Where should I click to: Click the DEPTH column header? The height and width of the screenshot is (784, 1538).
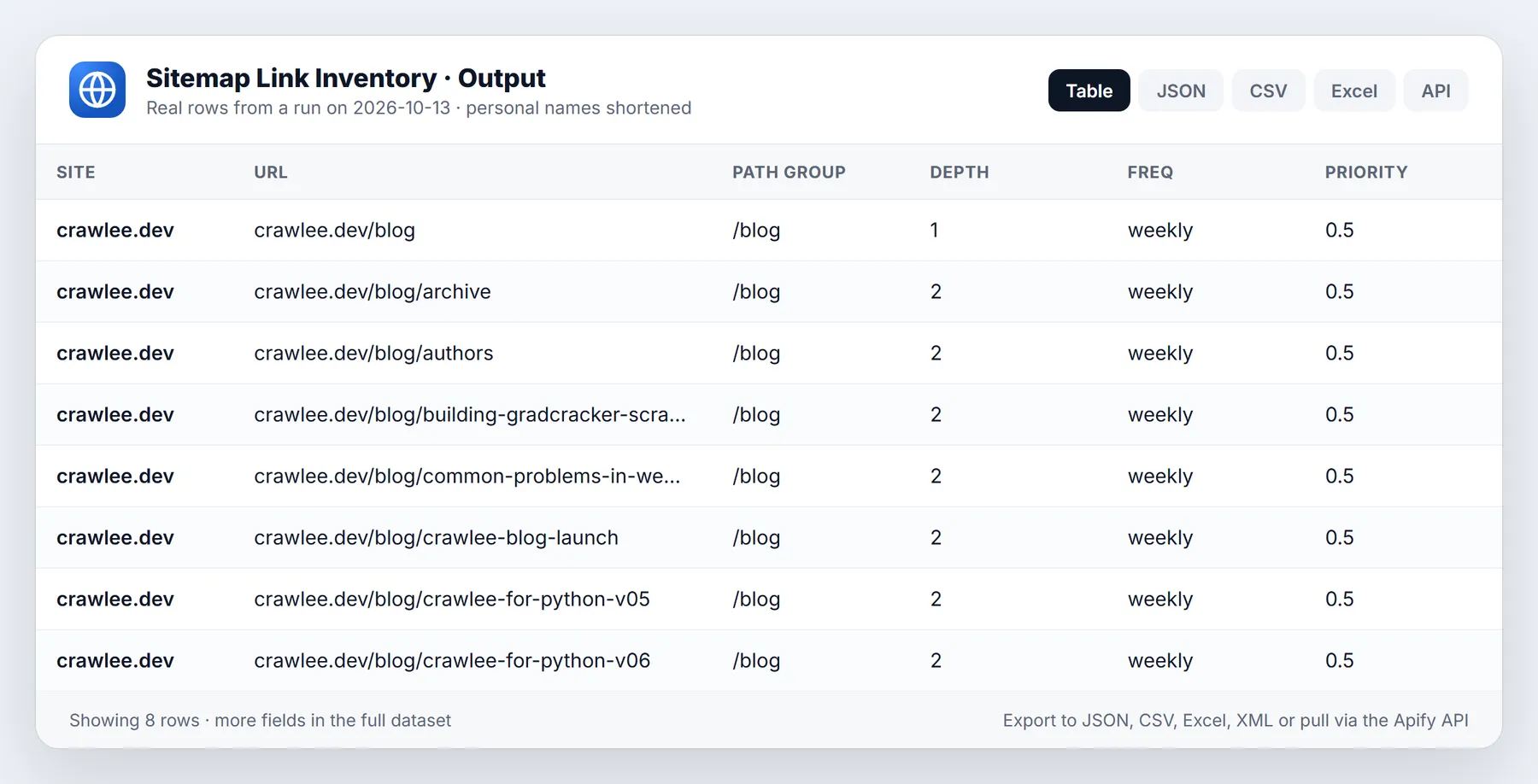click(x=960, y=172)
